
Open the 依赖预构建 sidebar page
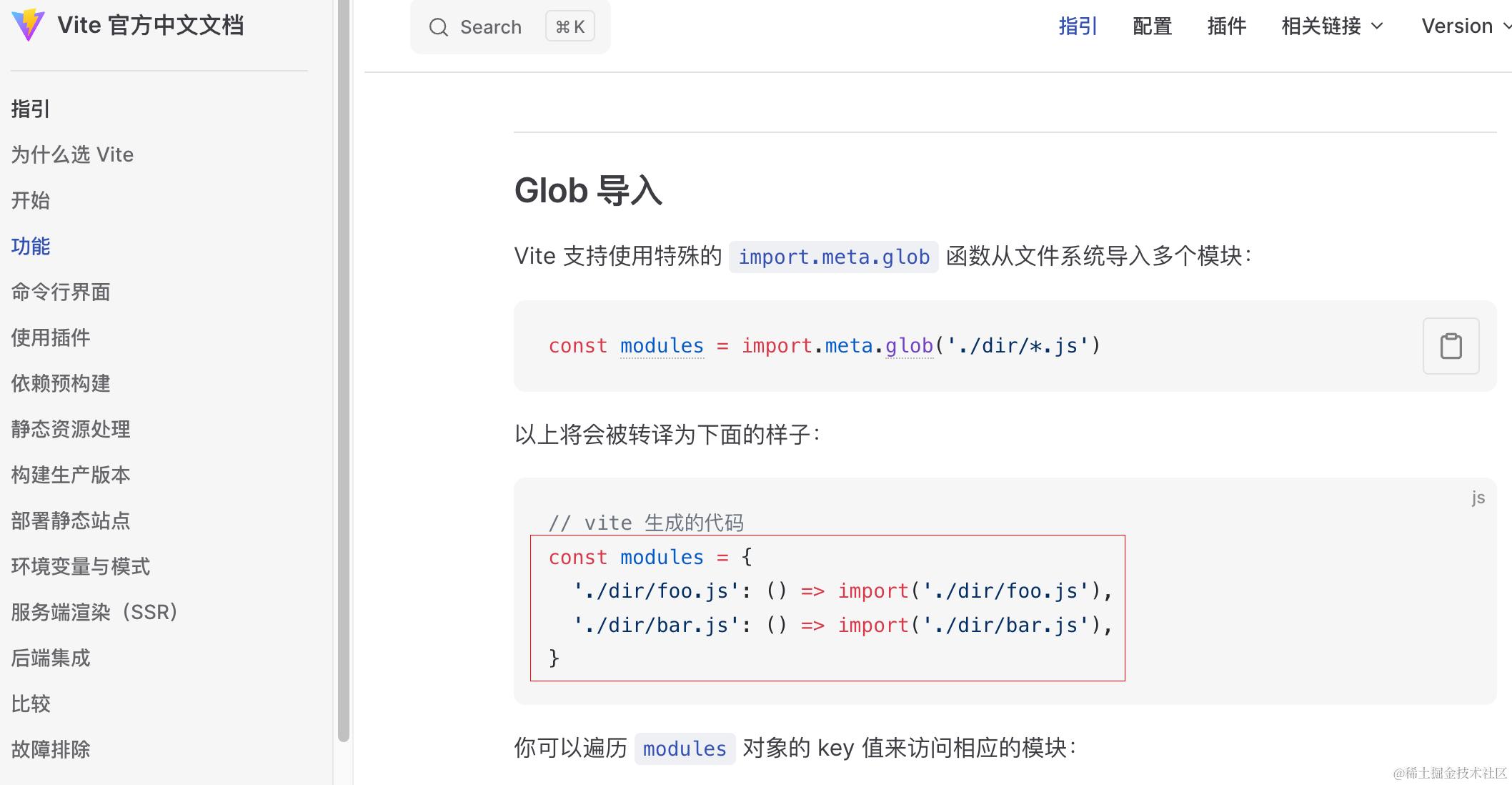coord(61,383)
